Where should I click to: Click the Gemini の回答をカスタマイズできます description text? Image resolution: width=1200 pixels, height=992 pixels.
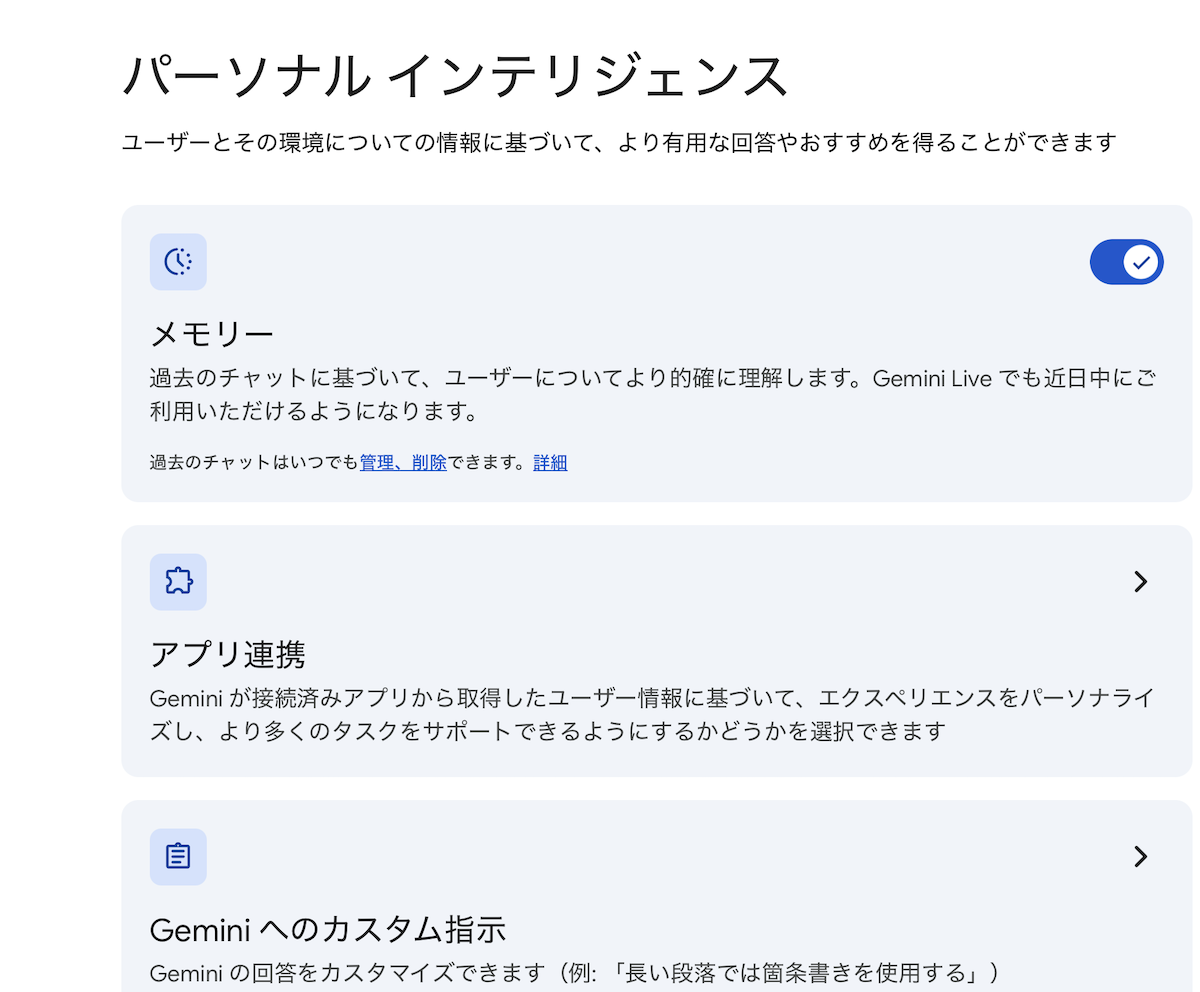click(574, 973)
